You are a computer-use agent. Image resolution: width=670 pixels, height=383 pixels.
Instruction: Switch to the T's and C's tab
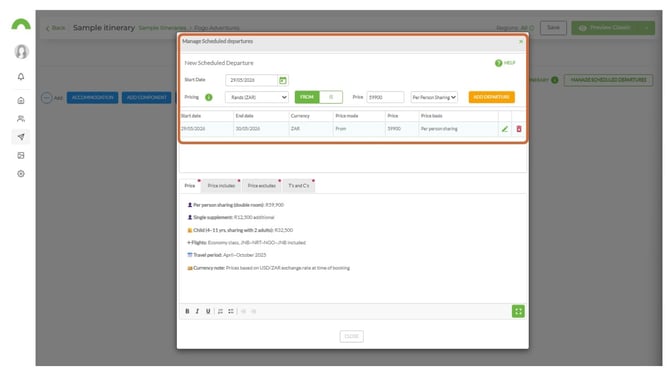(x=299, y=186)
